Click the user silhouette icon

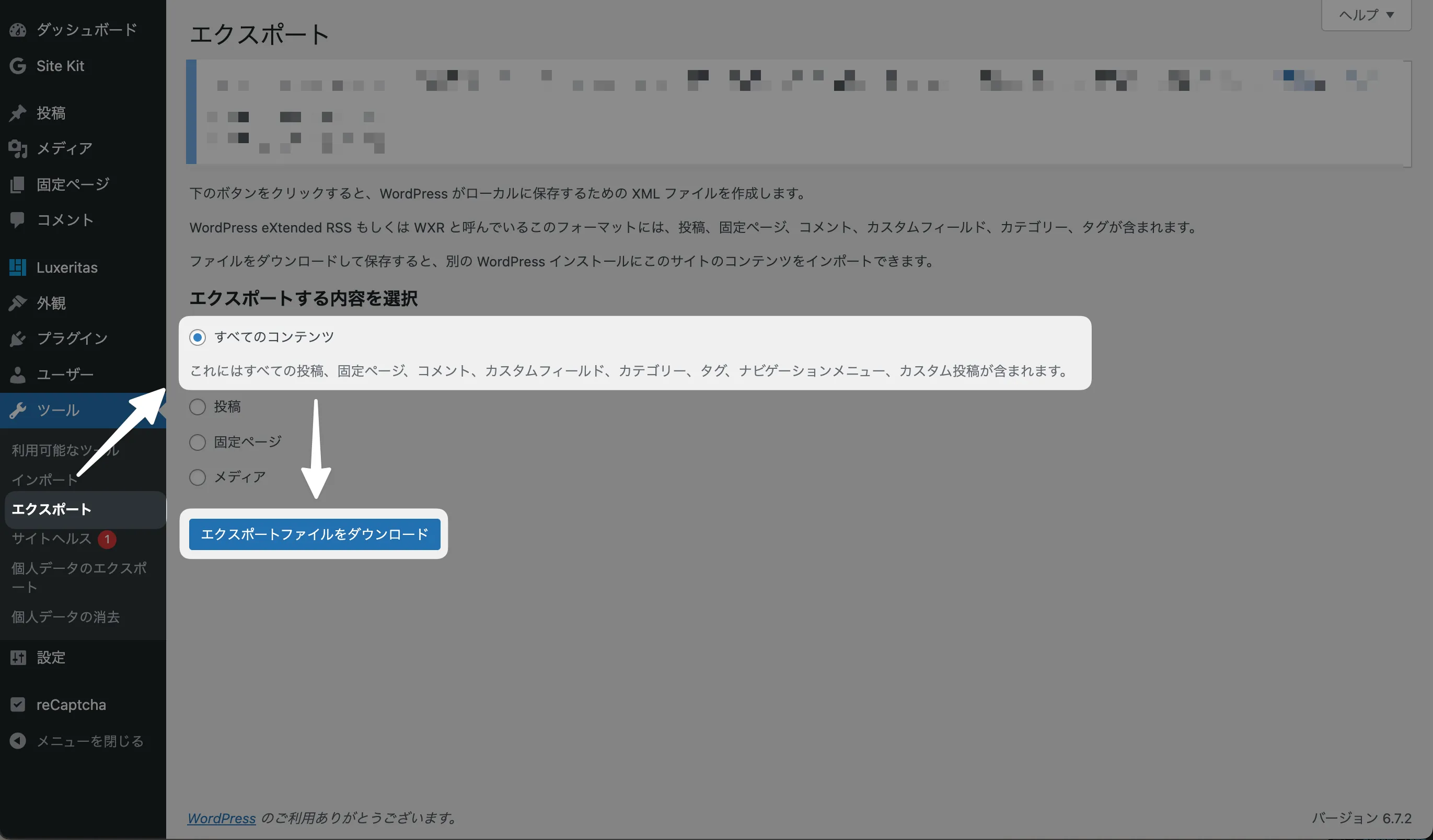[18, 375]
